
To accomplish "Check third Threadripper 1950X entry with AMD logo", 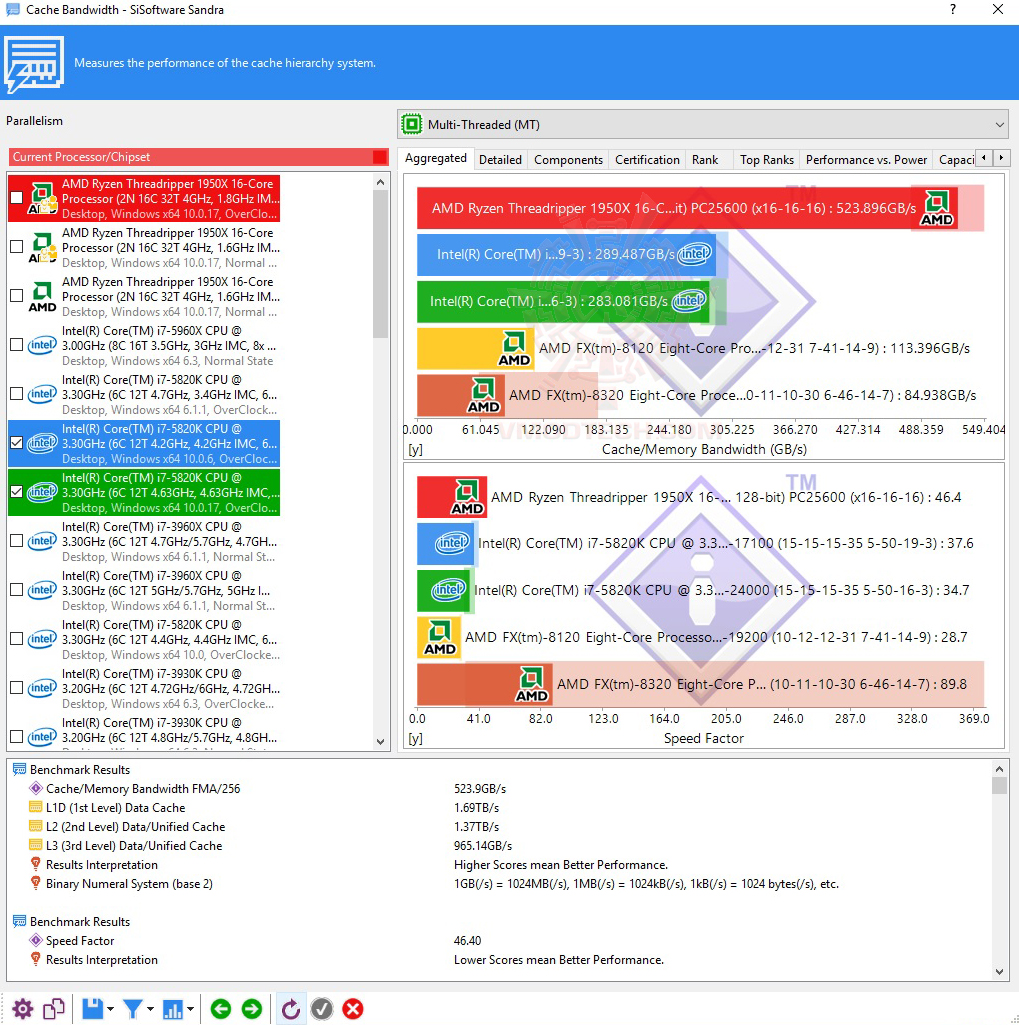I will point(17,295).
